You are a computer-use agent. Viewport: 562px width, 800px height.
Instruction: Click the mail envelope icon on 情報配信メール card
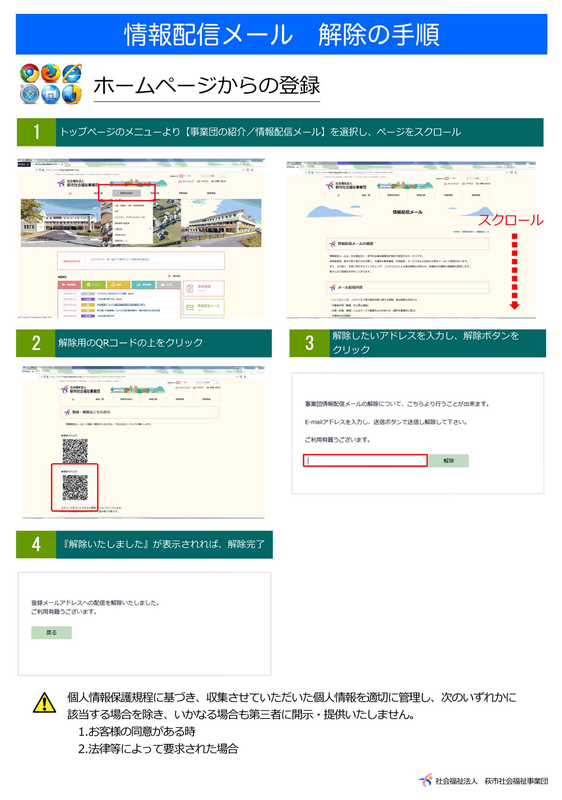coord(190,307)
